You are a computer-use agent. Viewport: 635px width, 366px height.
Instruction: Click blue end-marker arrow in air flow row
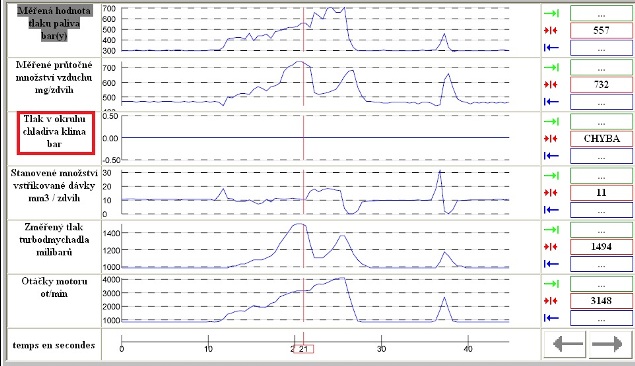[x=551, y=102]
